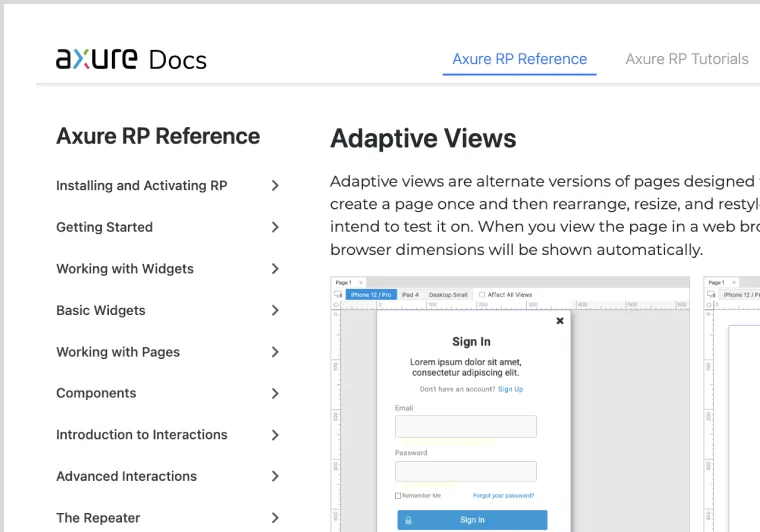The image size is (760, 532).
Task: Click the lock icon on Sign In button
Action: click(408, 520)
